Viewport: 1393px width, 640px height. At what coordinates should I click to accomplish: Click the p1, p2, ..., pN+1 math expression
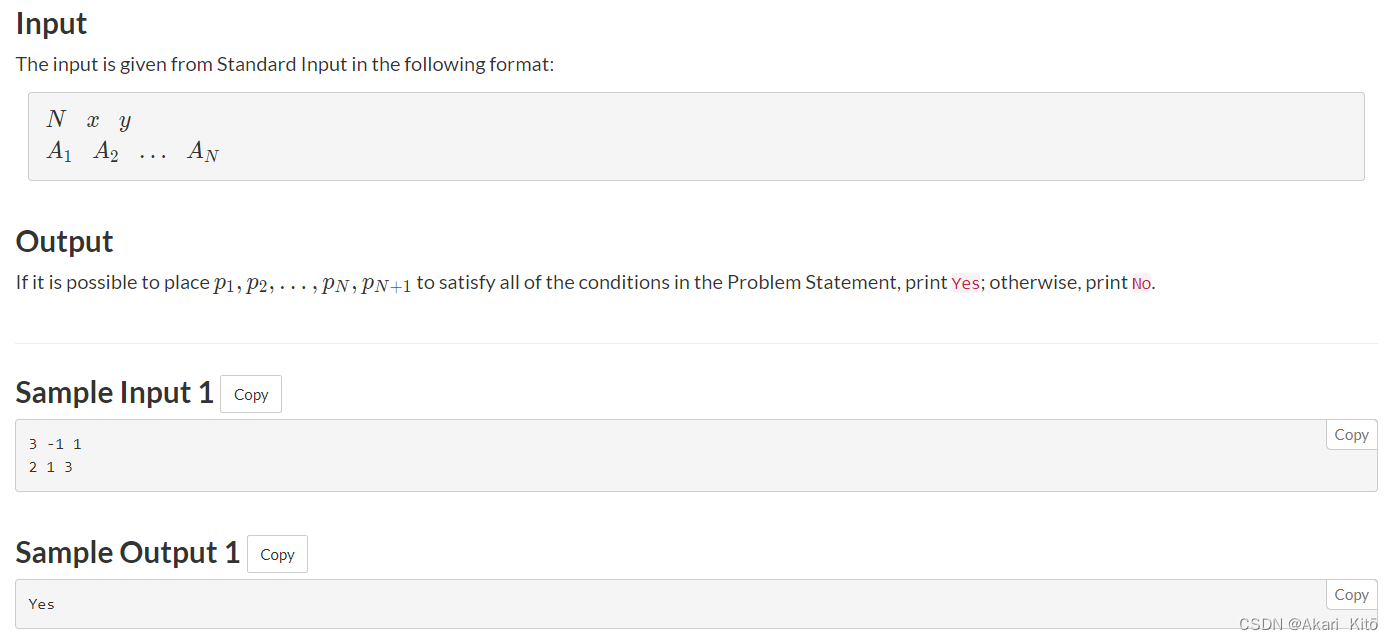pos(312,284)
